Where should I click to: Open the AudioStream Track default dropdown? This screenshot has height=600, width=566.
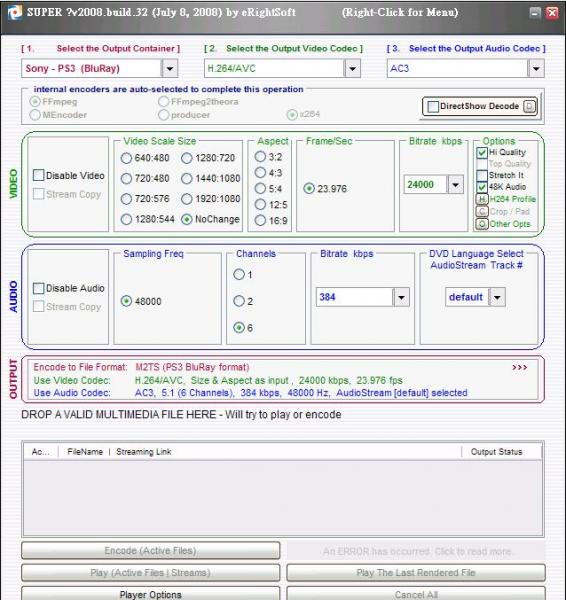coord(497,297)
